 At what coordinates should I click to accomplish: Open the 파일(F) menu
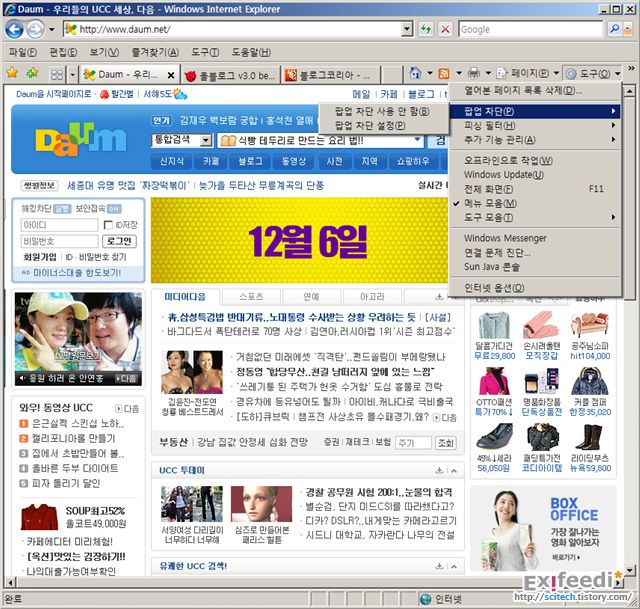pos(22,52)
